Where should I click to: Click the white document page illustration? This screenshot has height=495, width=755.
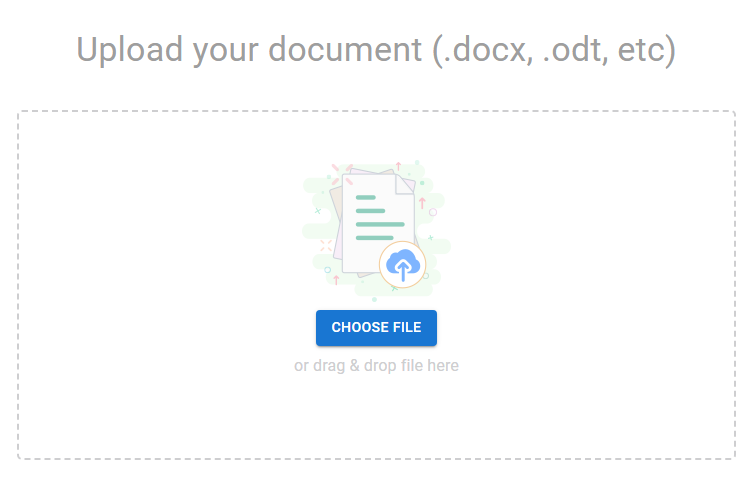pos(378,224)
